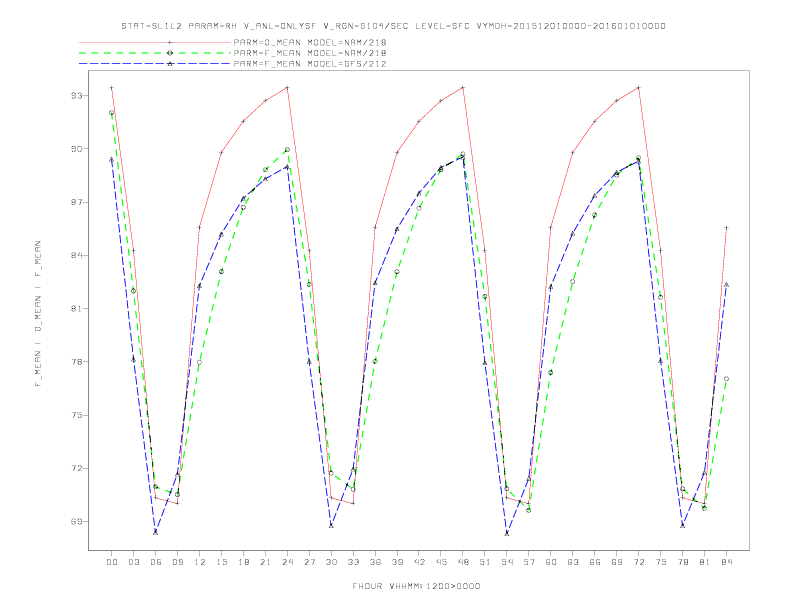Click the chart title starting STAT=SL1L2 PARAM=RH
The width and height of the screenshot is (792, 612).
coord(393,26)
